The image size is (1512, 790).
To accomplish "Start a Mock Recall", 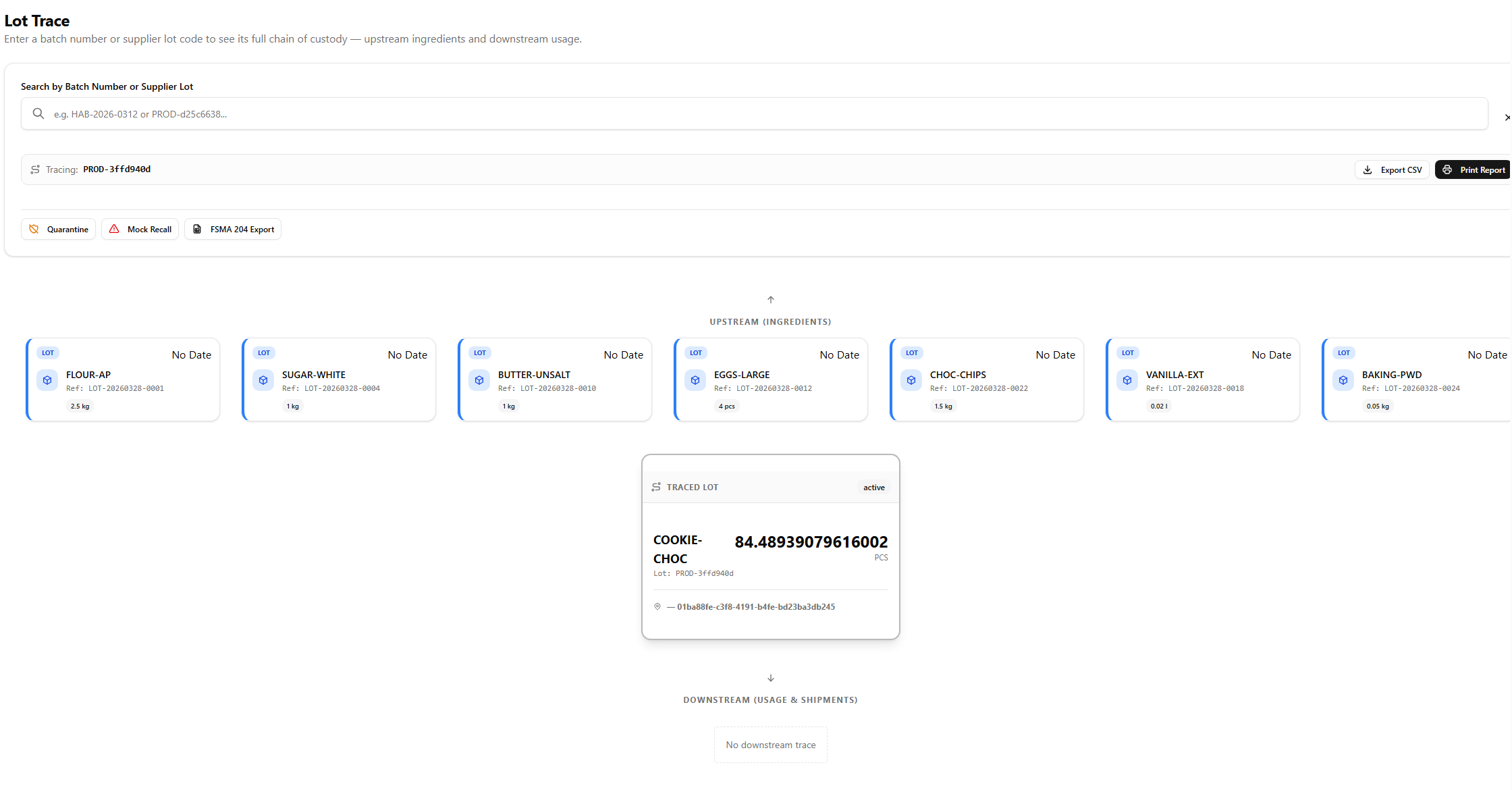I will (140, 229).
